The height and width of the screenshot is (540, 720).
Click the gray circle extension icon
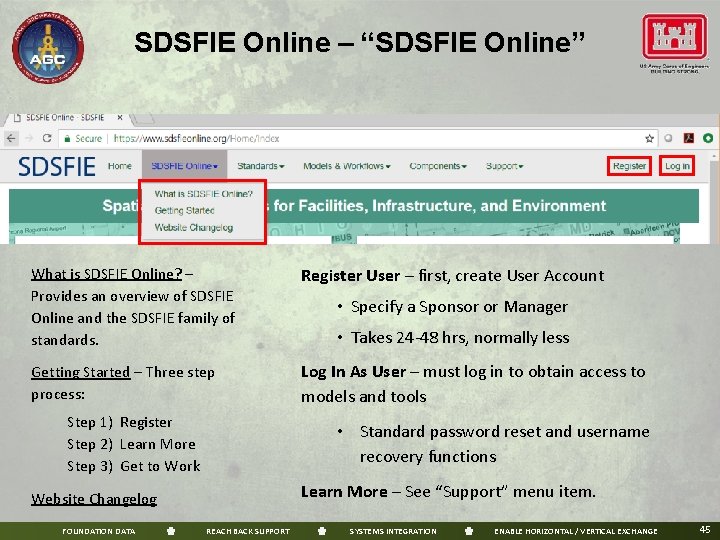point(669,138)
